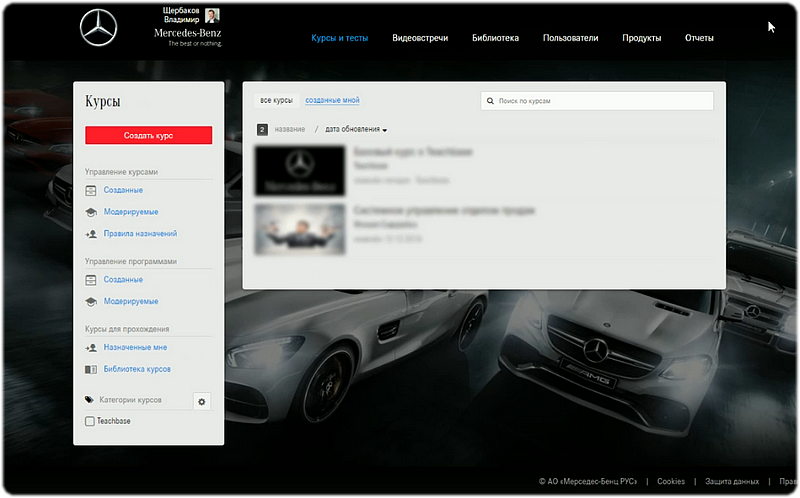Click the magnifier icon in course search
This screenshot has height=498, width=800.
coord(490,101)
